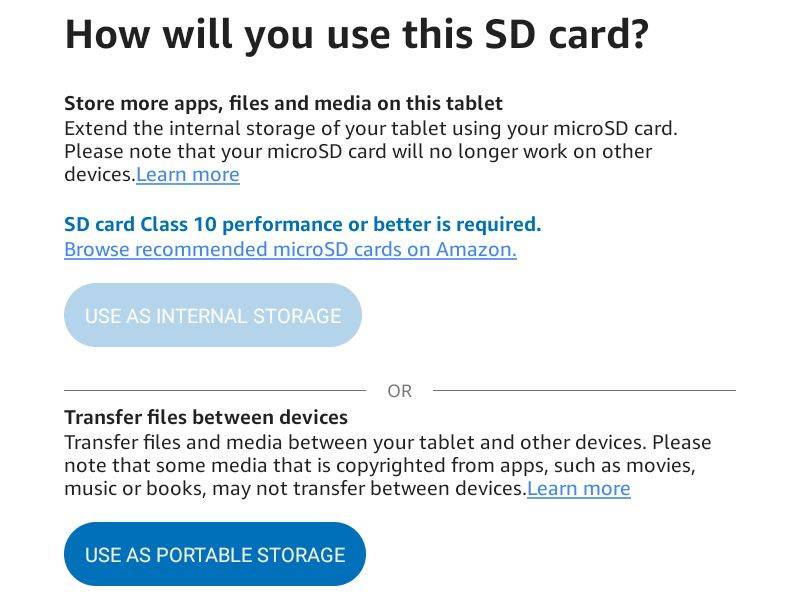800x600 pixels.
Task: Tap the USE AS PORTABLE STORAGE button
Action: [214, 554]
